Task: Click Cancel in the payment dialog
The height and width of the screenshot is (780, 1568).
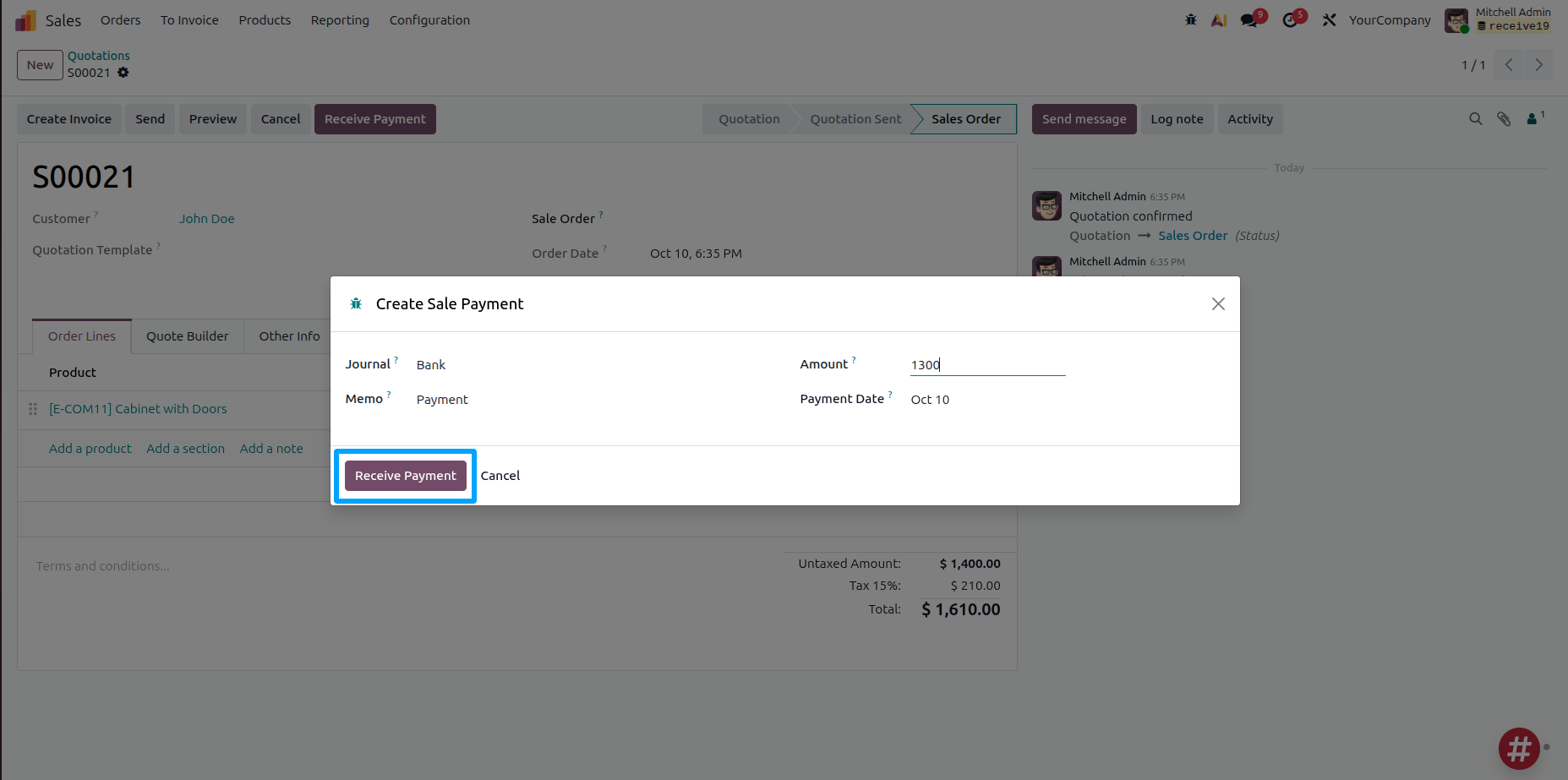Action: [500, 476]
